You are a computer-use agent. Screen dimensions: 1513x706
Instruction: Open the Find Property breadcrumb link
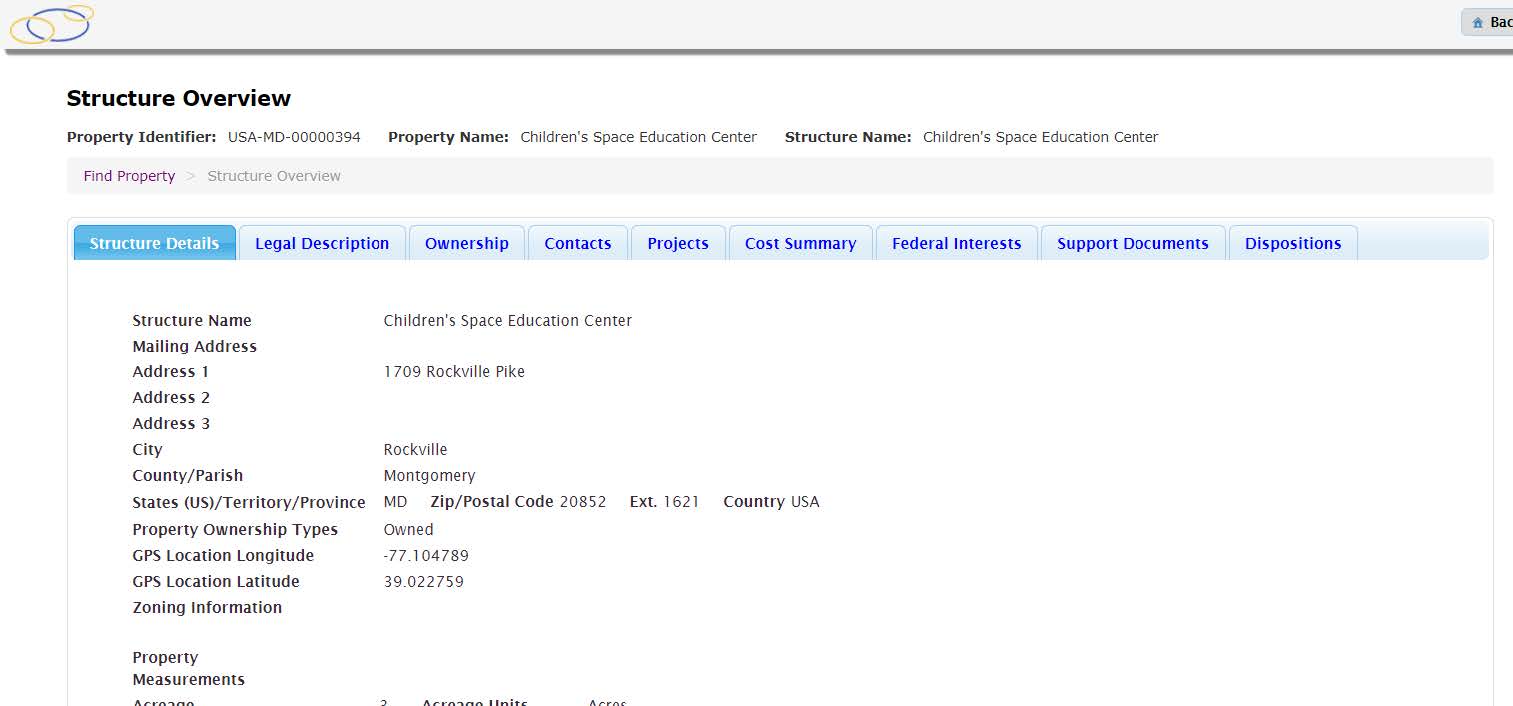pos(129,176)
